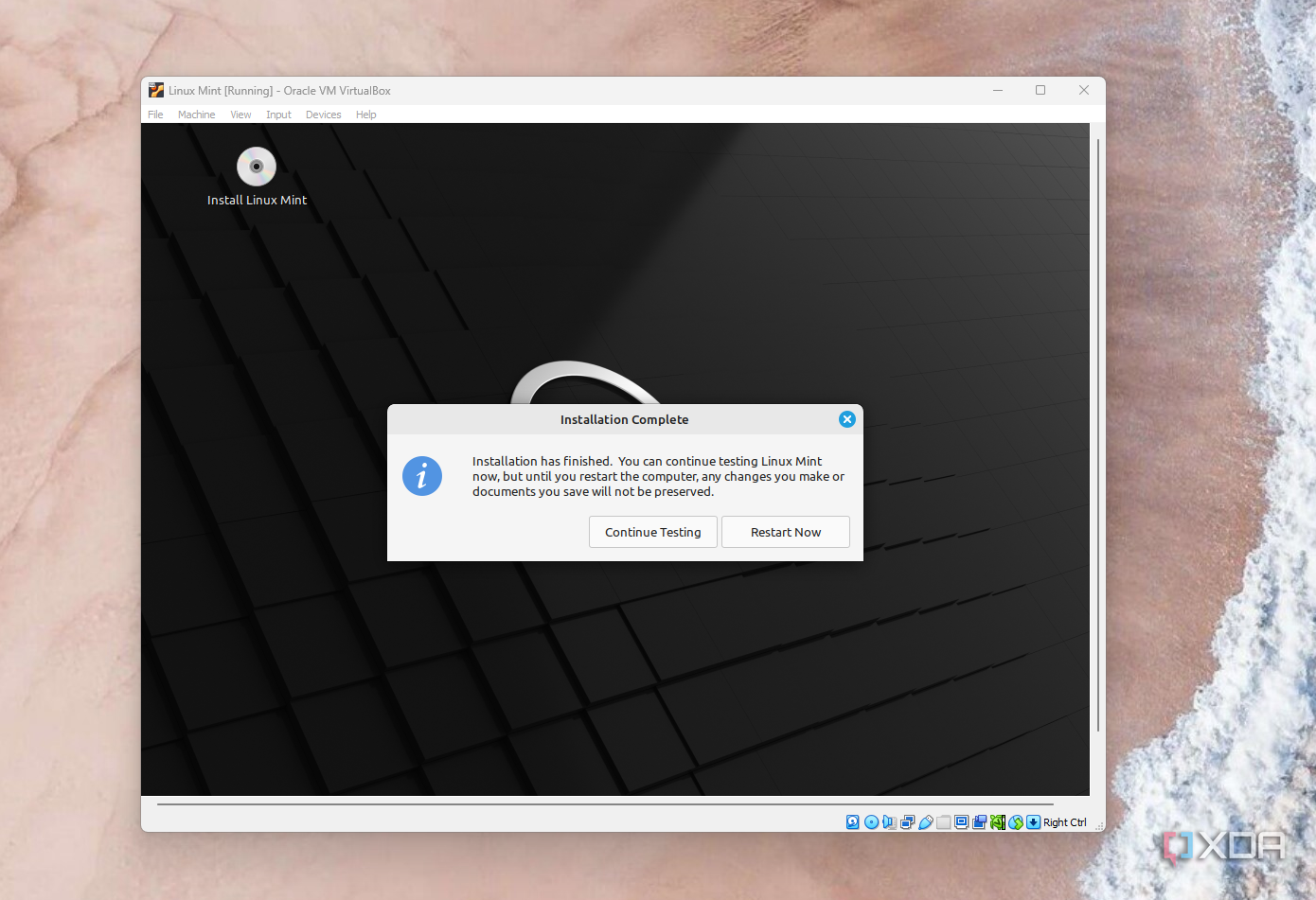Click the blue info icon in the dialog
The image size is (1316, 900).
point(422,476)
